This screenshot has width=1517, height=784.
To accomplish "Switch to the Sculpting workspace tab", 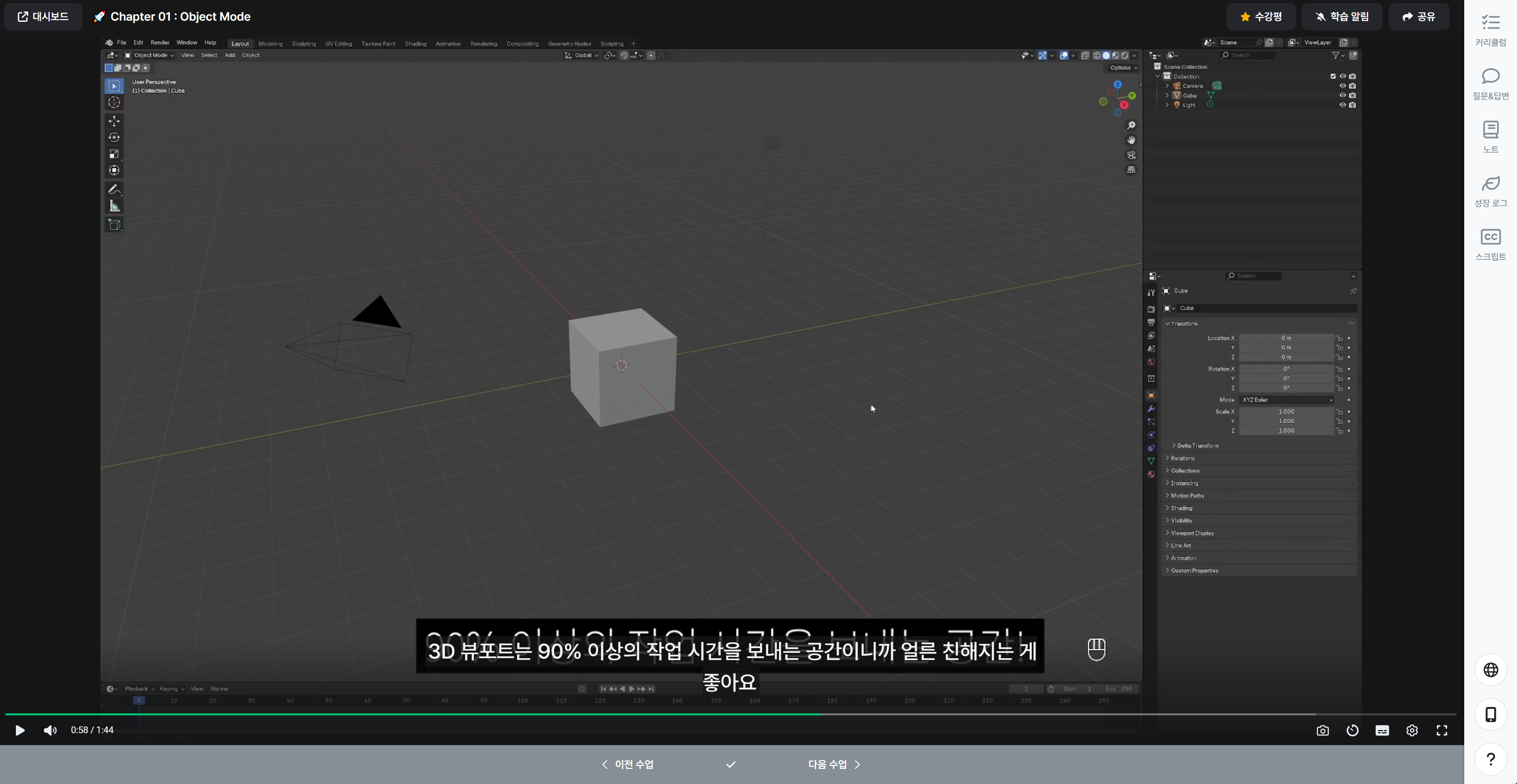I will pyautogui.click(x=304, y=44).
